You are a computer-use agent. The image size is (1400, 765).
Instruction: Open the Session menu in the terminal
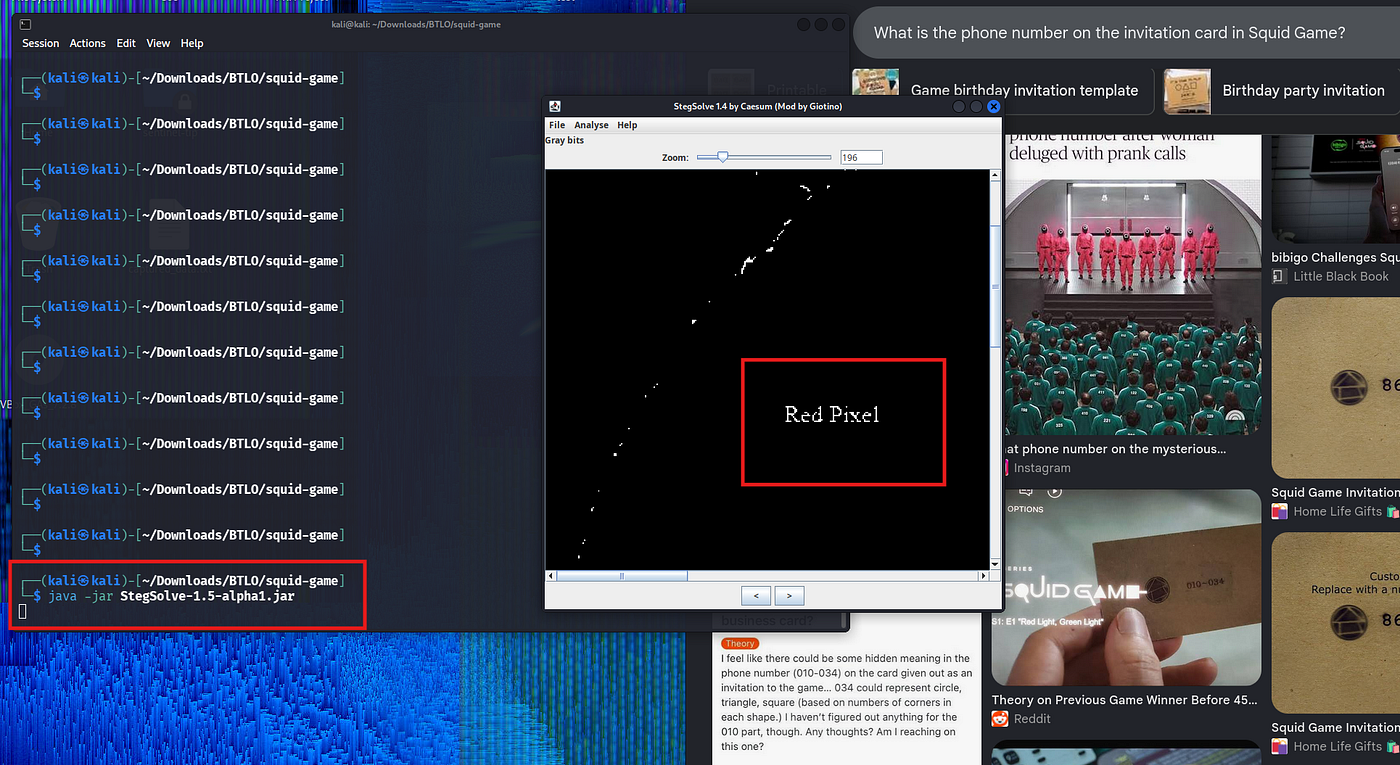pos(41,44)
